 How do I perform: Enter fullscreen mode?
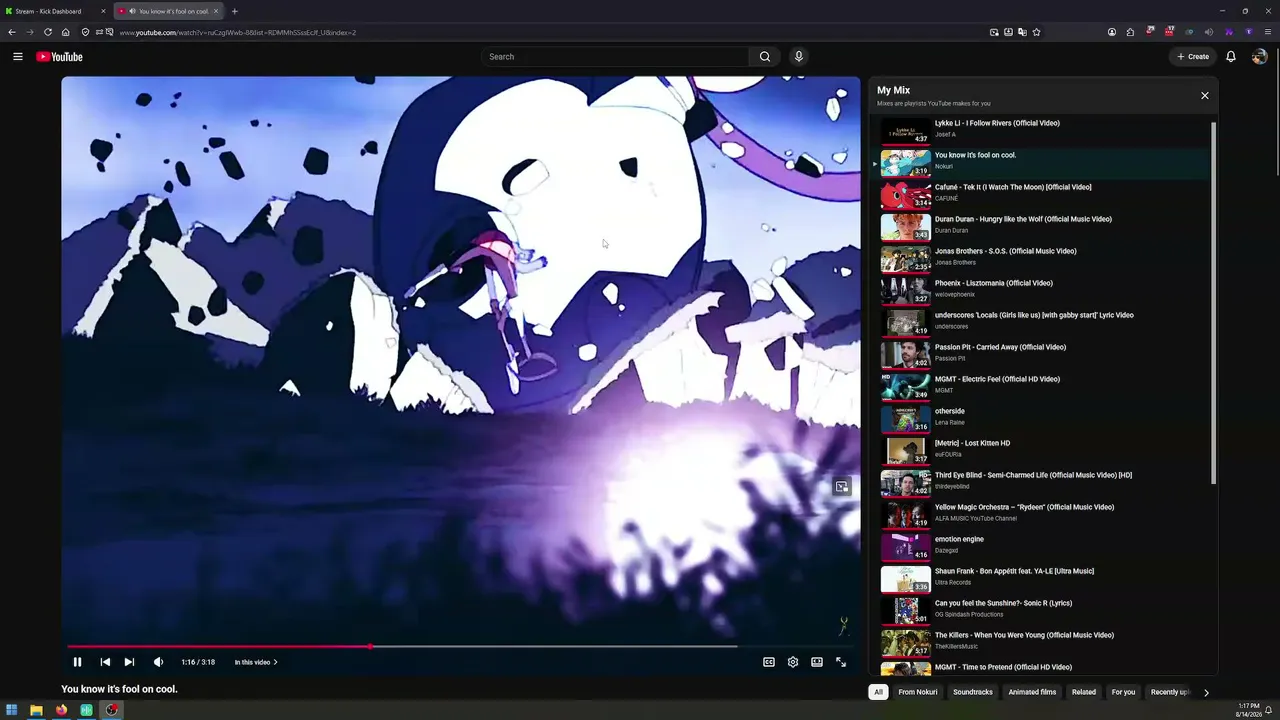[841, 662]
